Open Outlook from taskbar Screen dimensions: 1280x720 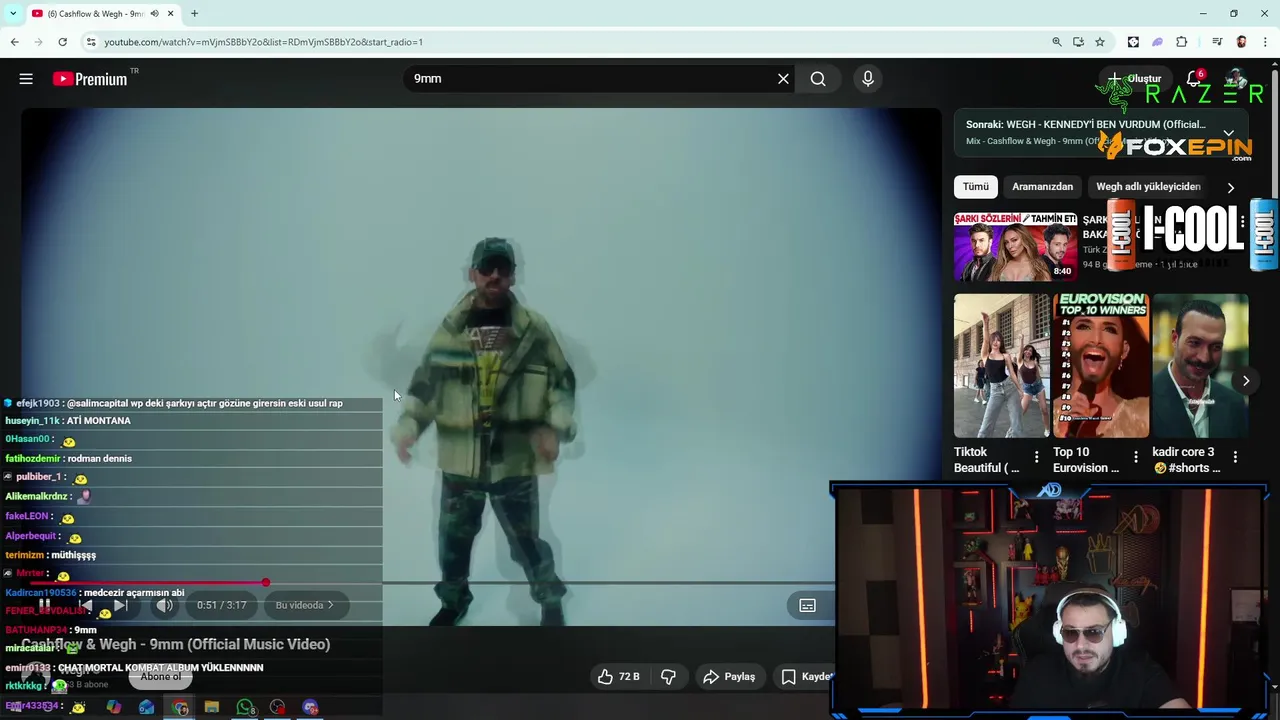click(147, 707)
